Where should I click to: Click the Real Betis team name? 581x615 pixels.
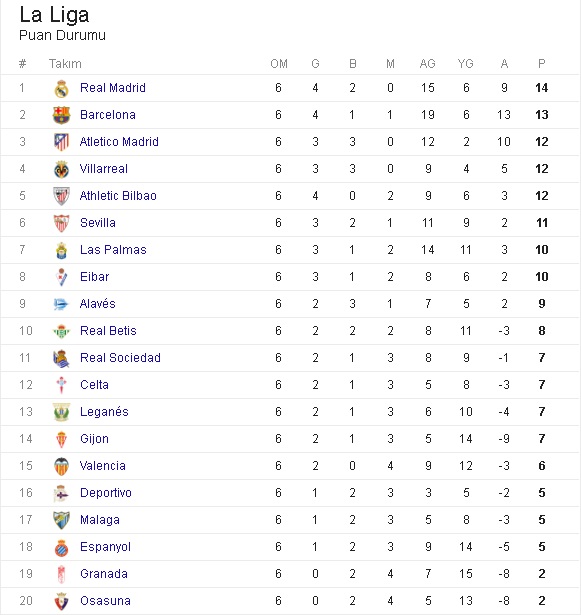(108, 331)
